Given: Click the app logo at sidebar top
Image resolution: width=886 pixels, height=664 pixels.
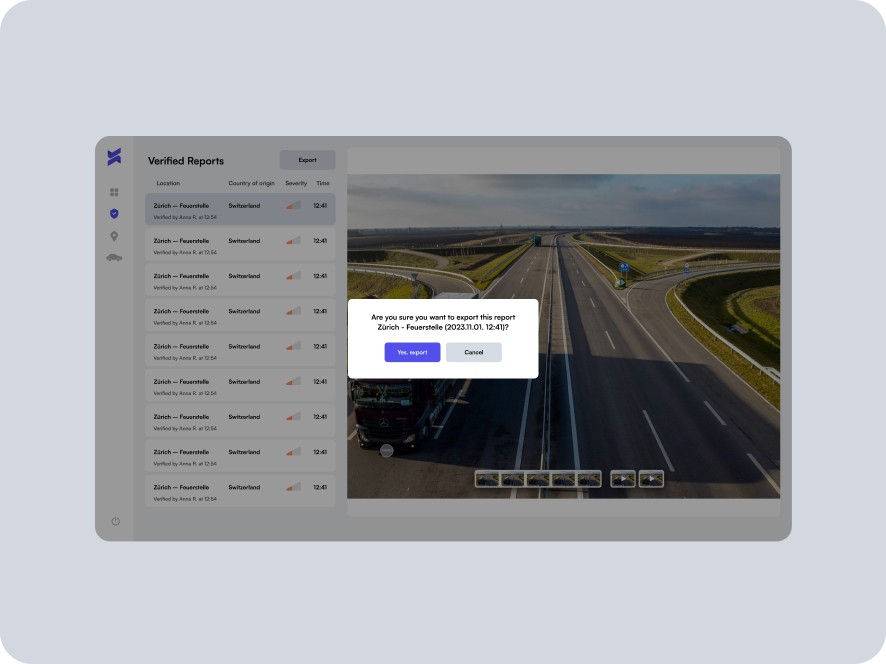Looking at the screenshot, I should pyautogui.click(x=114, y=156).
